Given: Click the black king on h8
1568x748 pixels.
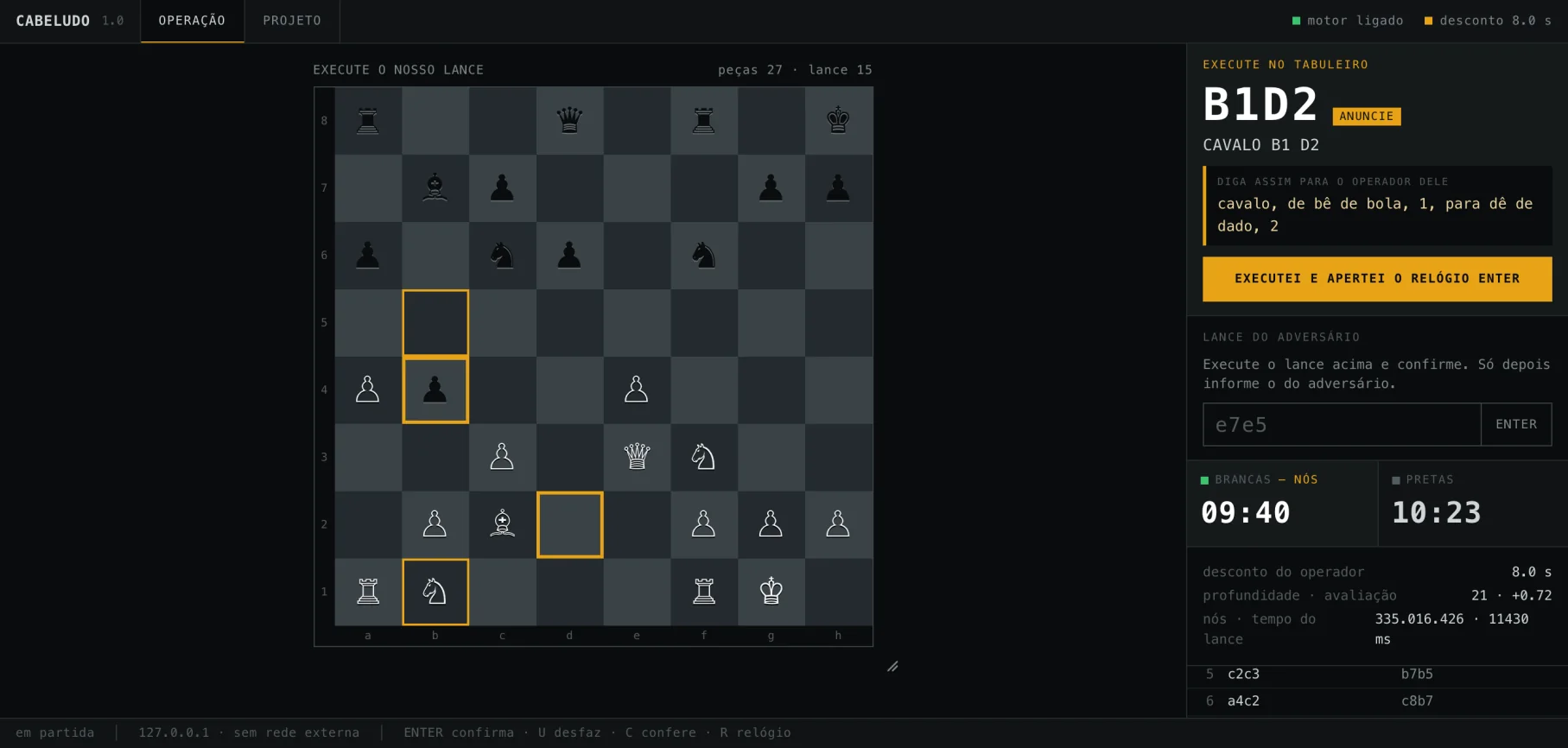Looking at the screenshot, I should pyautogui.click(x=838, y=120).
